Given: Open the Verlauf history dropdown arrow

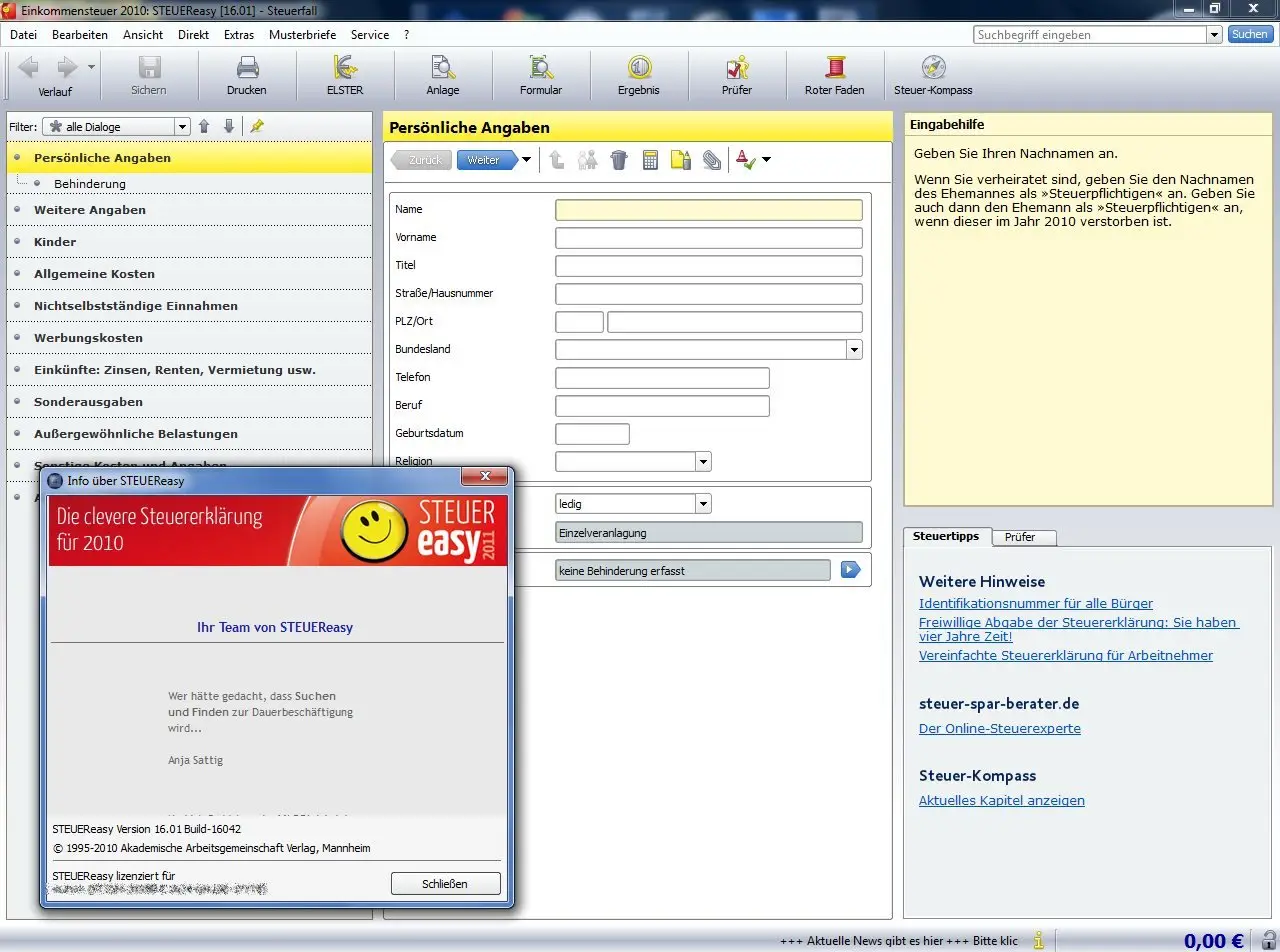Looking at the screenshot, I should (91, 67).
